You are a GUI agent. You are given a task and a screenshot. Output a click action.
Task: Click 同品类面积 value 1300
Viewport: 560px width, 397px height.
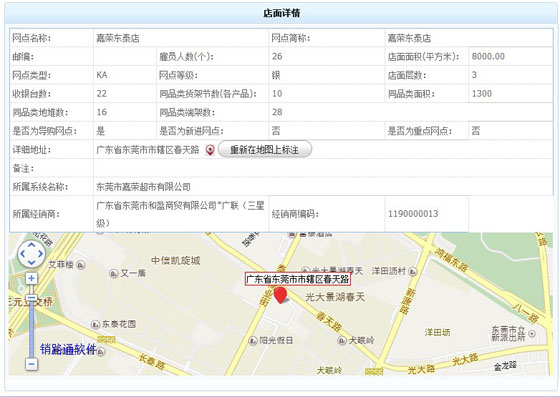click(x=482, y=94)
